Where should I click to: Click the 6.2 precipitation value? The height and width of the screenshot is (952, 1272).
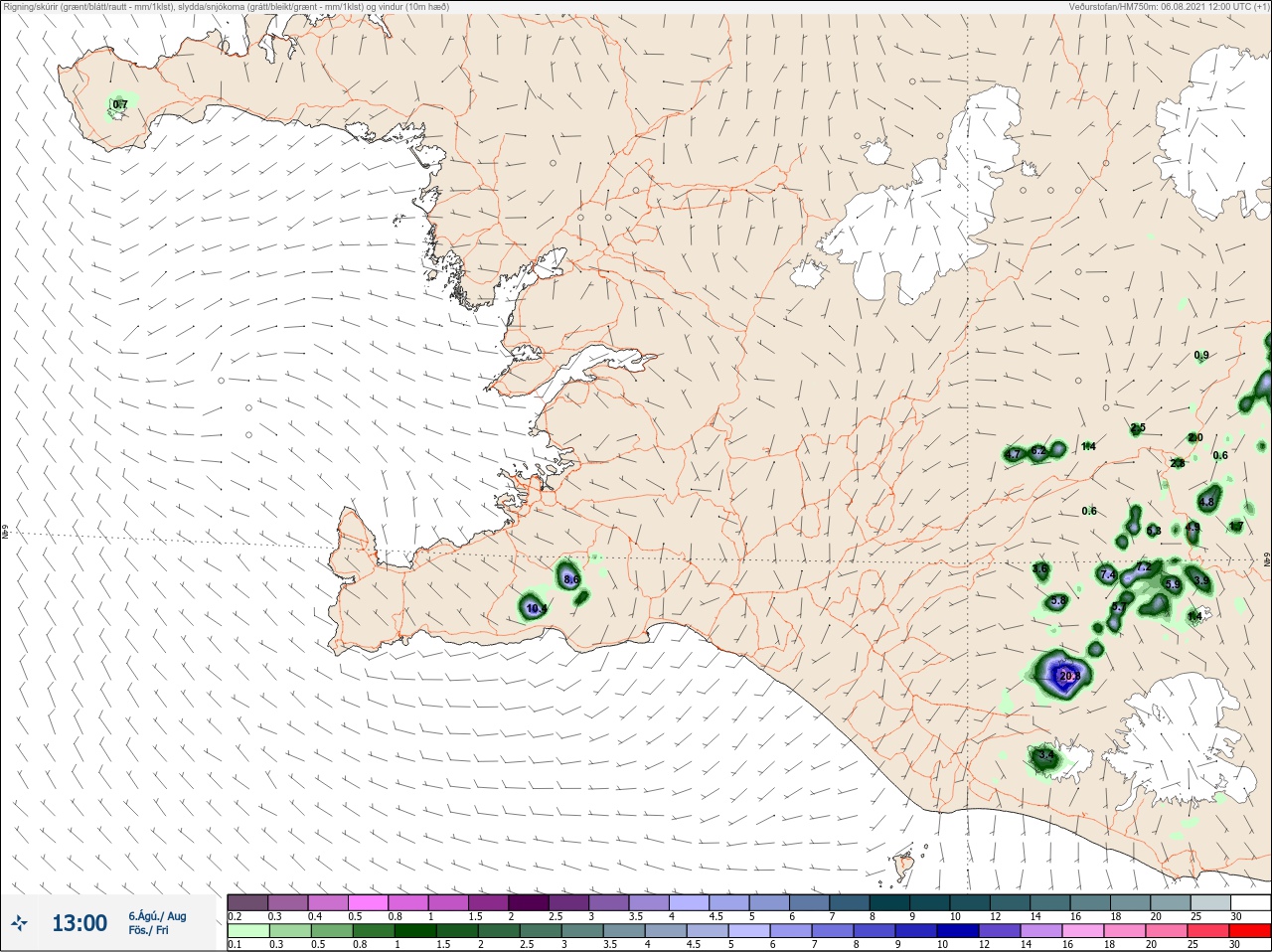pos(1038,451)
